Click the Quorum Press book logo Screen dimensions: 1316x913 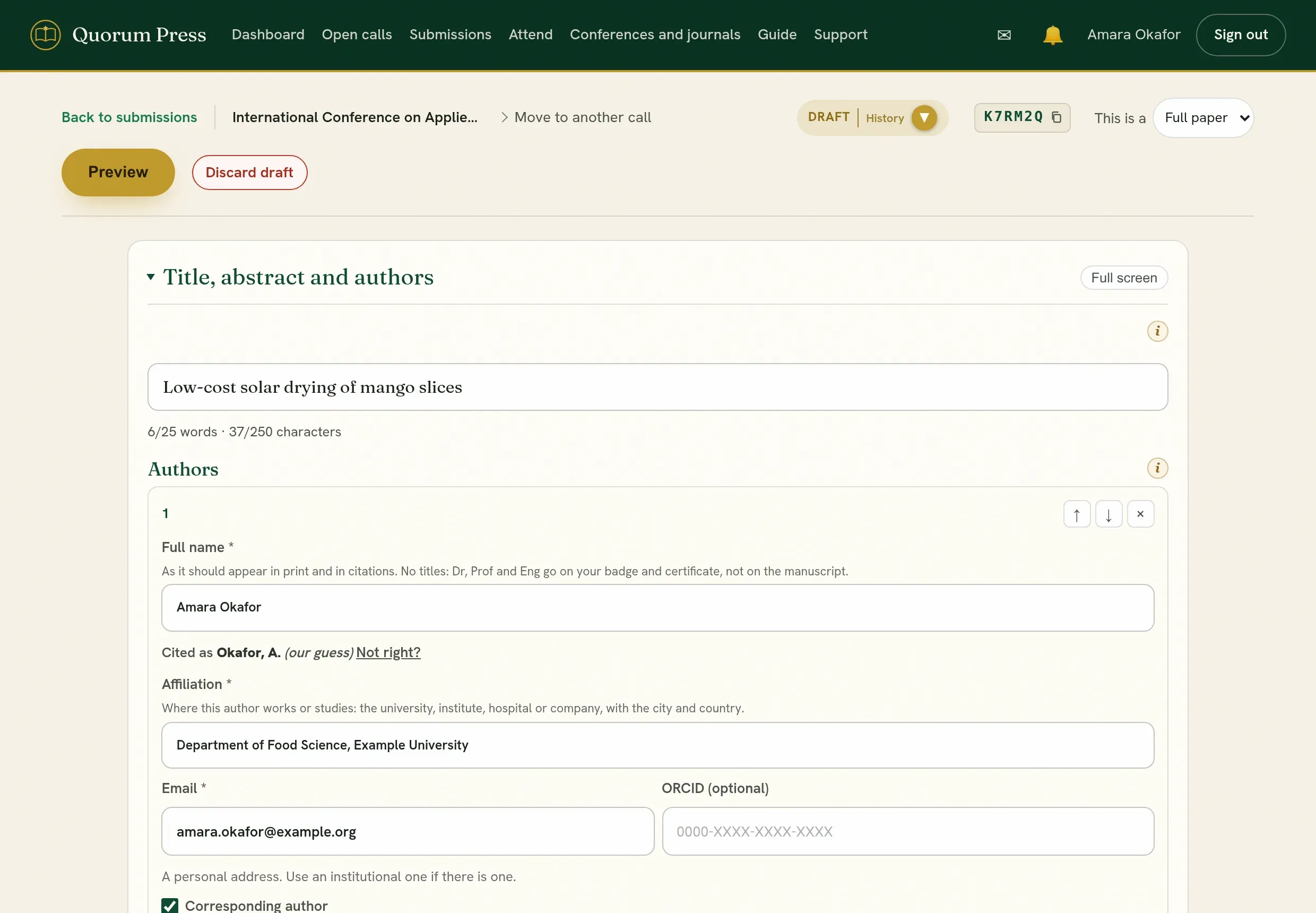(45, 35)
